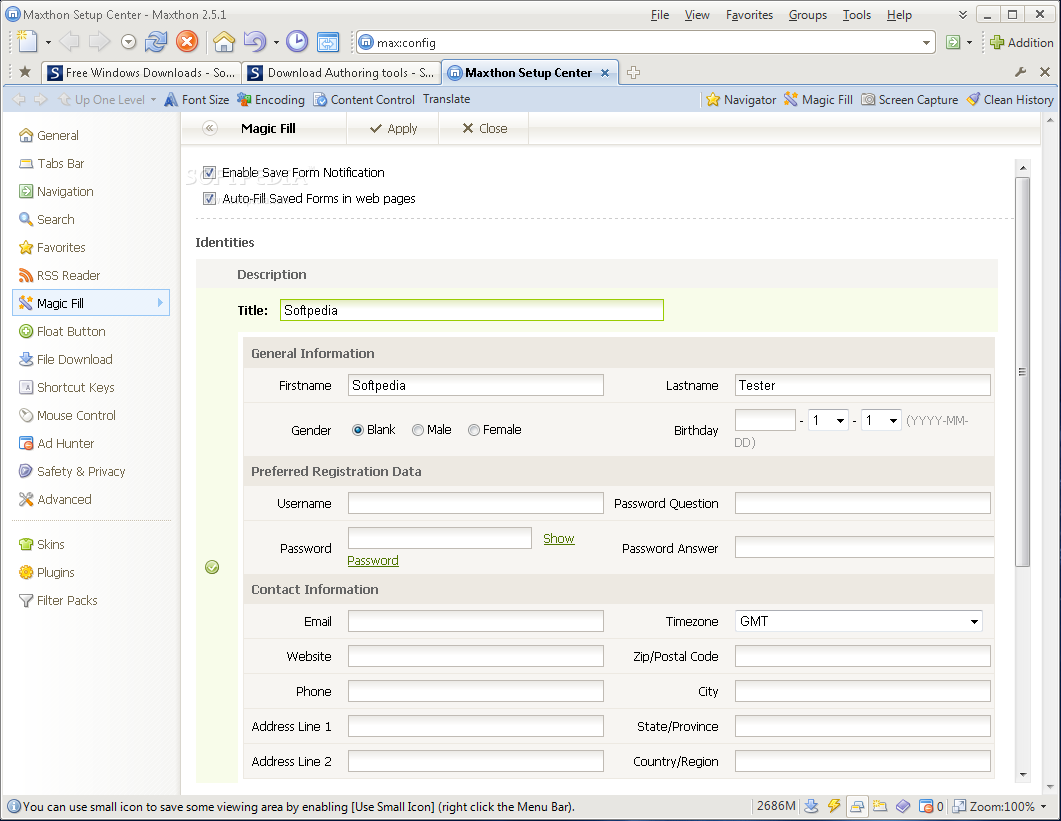Close the Maxthon Setup Center tab
This screenshot has height=821, width=1061.
point(605,72)
